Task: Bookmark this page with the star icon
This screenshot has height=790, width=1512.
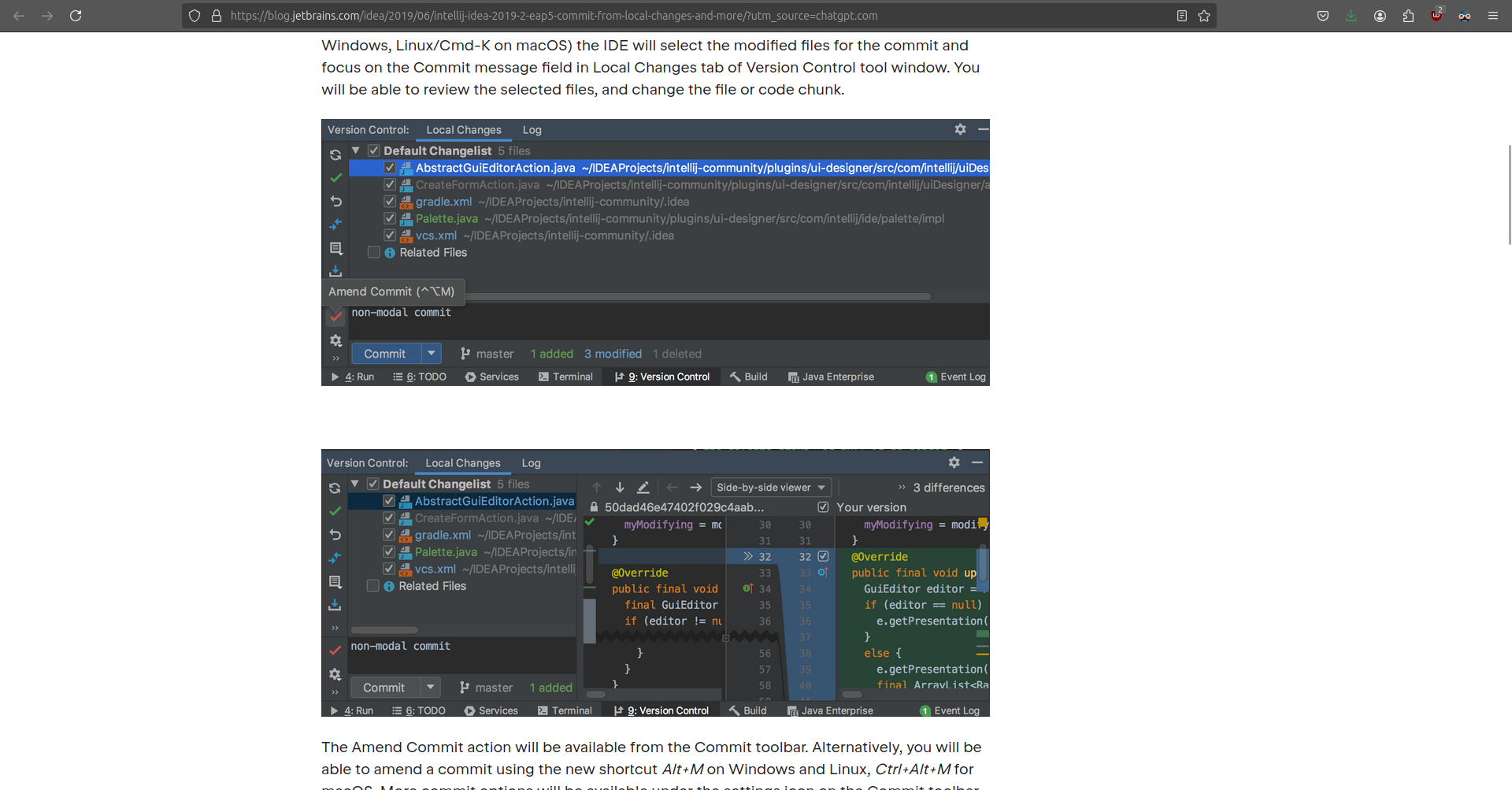Action: click(1204, 16)
